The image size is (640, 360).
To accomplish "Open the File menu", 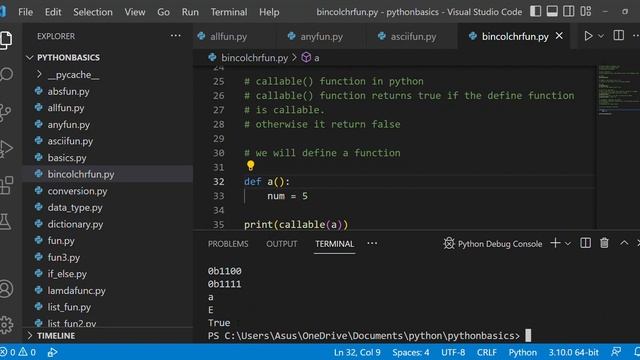I will (x=25, y=12).
